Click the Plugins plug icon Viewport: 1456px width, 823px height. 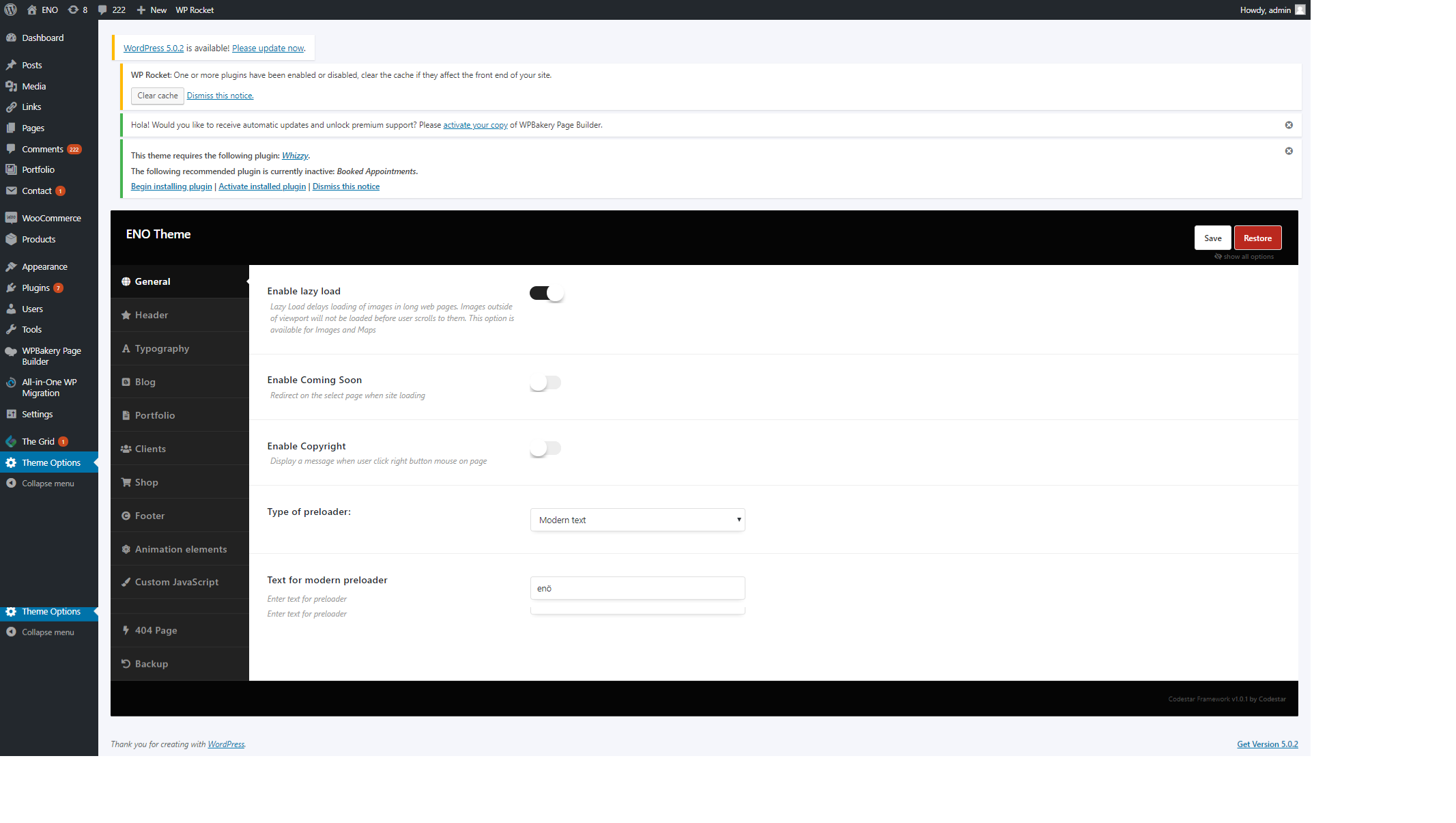11,288
